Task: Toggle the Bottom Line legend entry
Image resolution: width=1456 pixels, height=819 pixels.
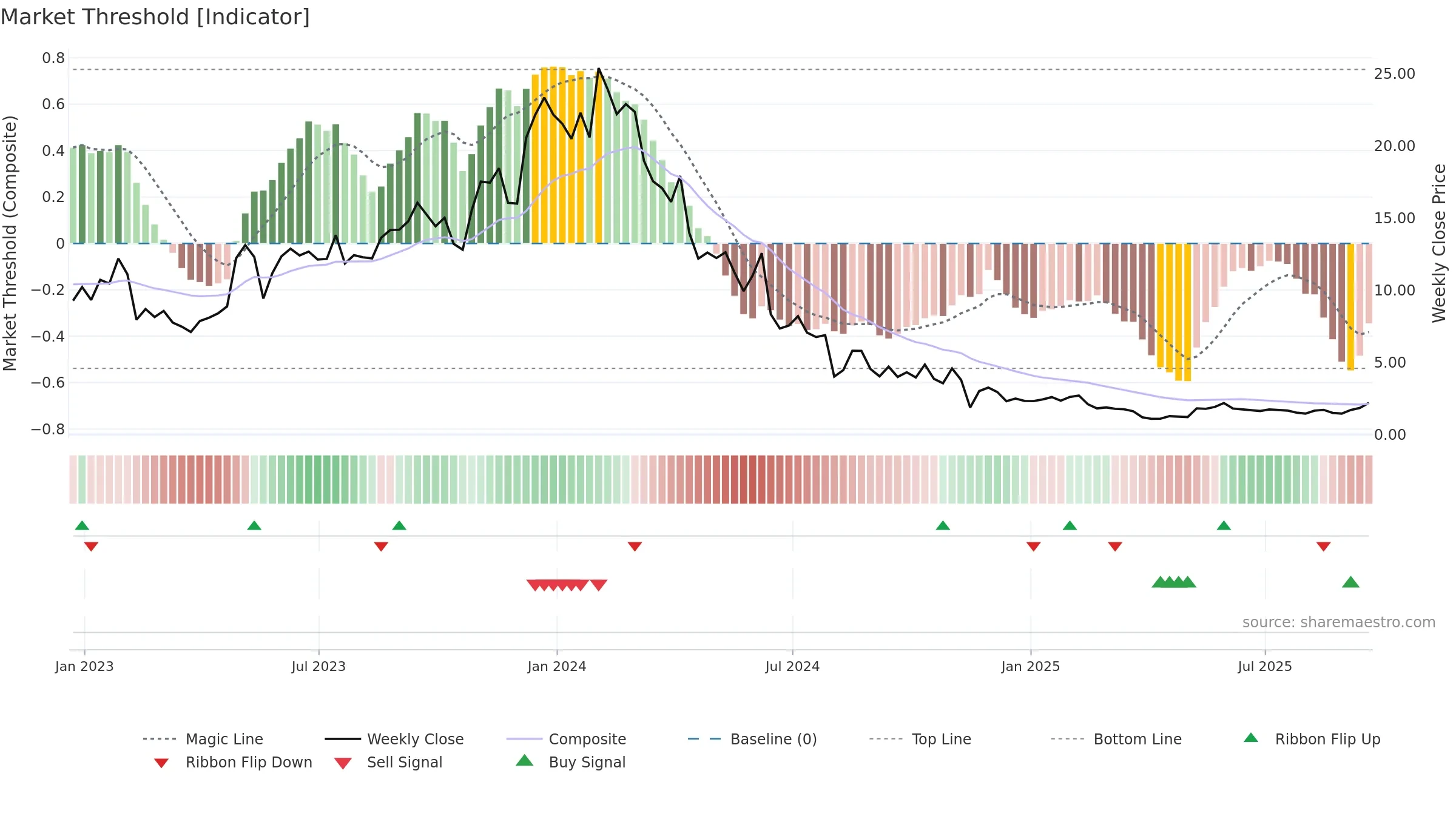Action: coord(1116,739)
